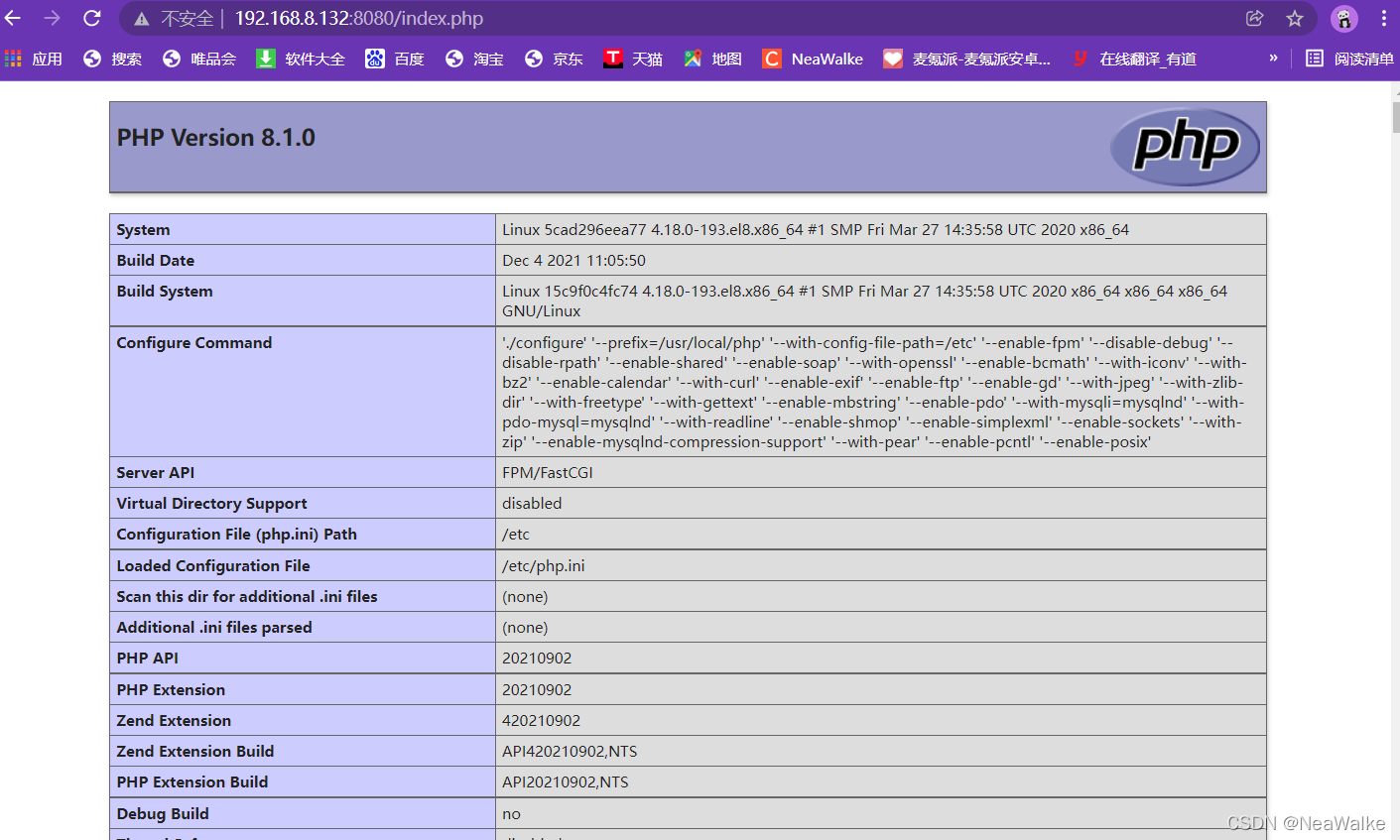Open the 京东 bookmark
This screenshot has height=840, width=1400.
(554, 60)
